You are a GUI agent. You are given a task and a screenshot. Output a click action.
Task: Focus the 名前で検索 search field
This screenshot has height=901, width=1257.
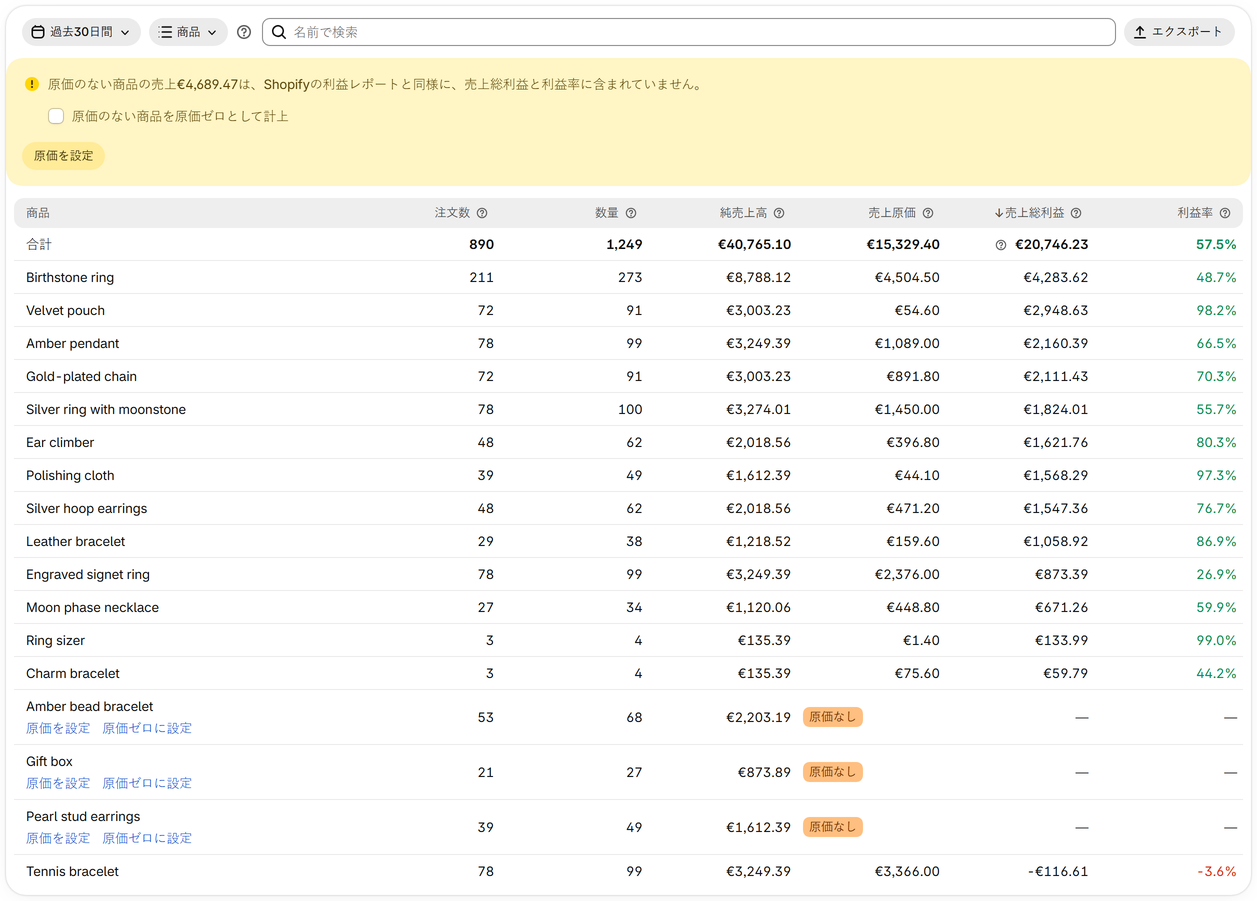click(x=689, y=32)
